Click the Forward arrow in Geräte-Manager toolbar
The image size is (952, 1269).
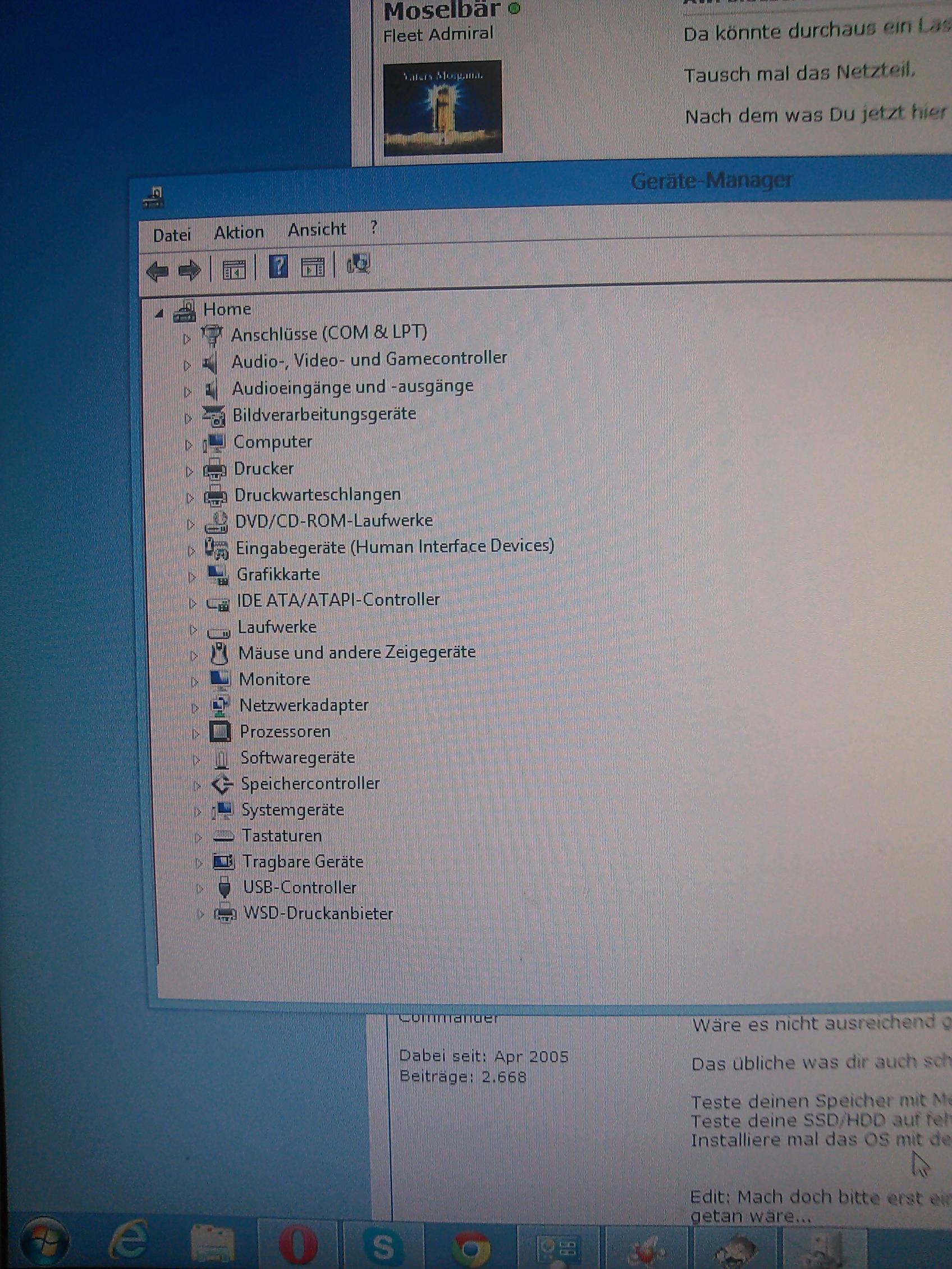click(x=189, y=269)
